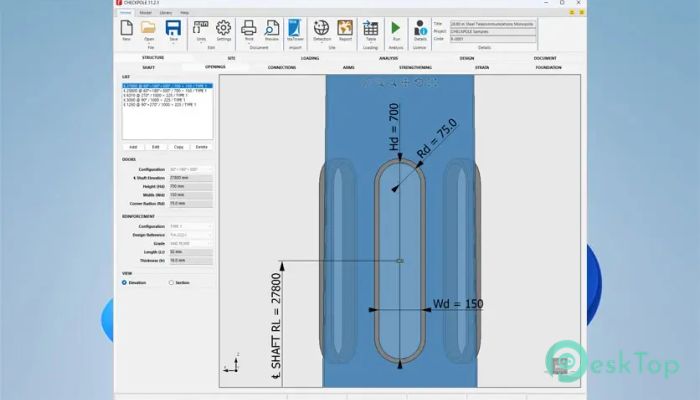
Task: Open Settings gear in the ribbon
Action: click(x=224, y=28)
